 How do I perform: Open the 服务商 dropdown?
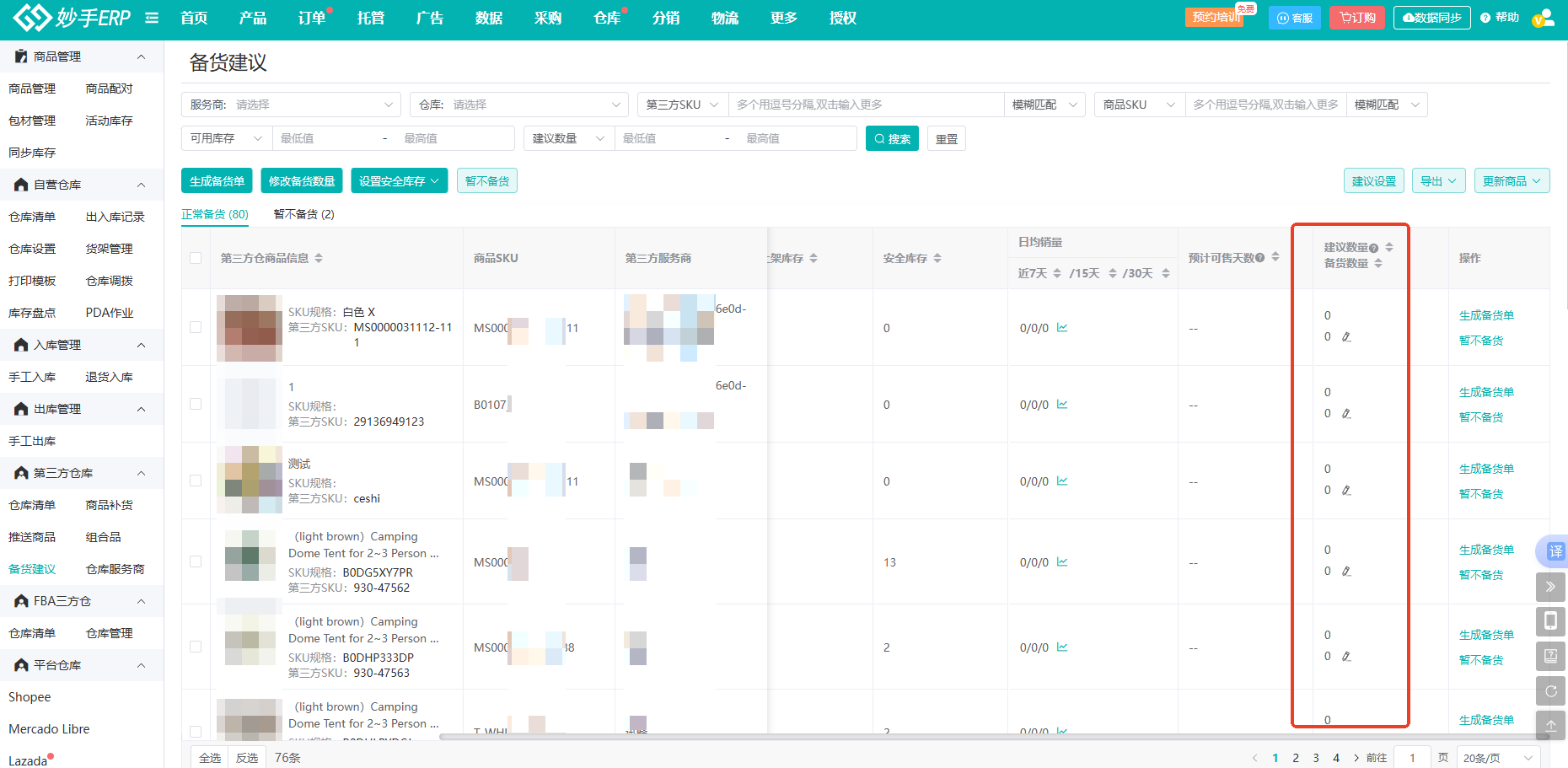pos(291,105)
